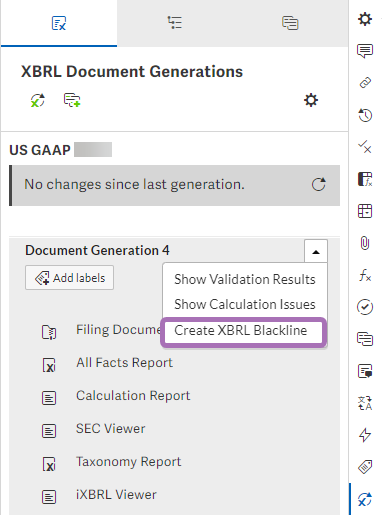382x515 pixels.
Task: Click the Filing Document file icon
Action: pyautogui.click(x=49, y=332)
